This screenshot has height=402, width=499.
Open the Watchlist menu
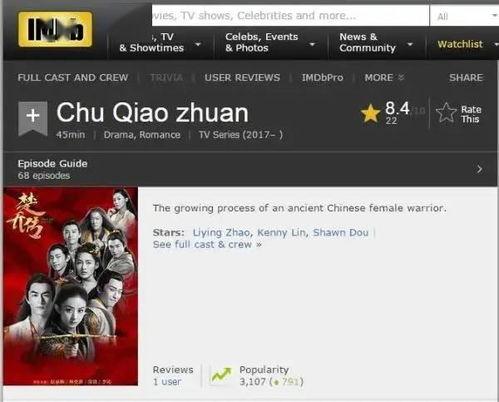click(x=467, y=44)
